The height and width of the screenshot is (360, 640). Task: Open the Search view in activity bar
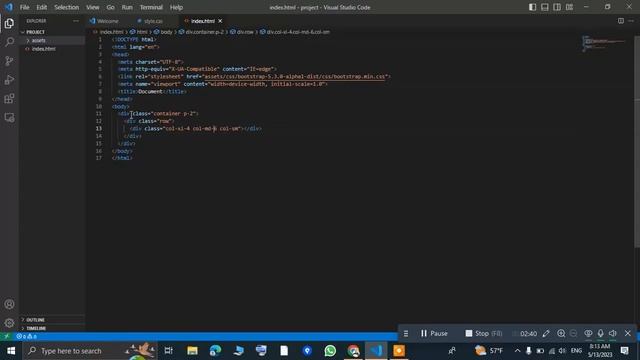9,42
